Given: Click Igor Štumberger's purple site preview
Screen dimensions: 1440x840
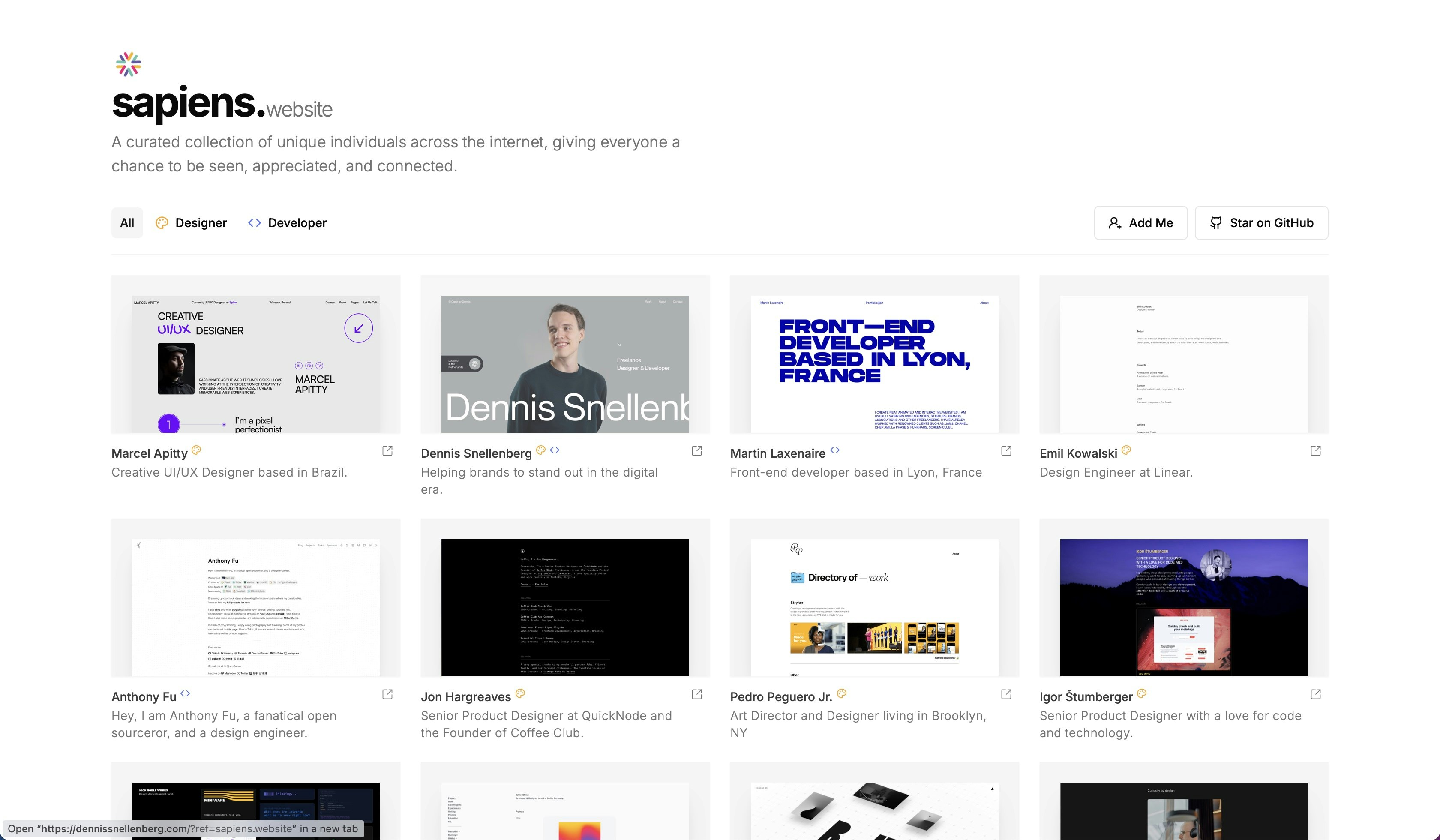Looking at the screenshot, I should (1183, 607).
